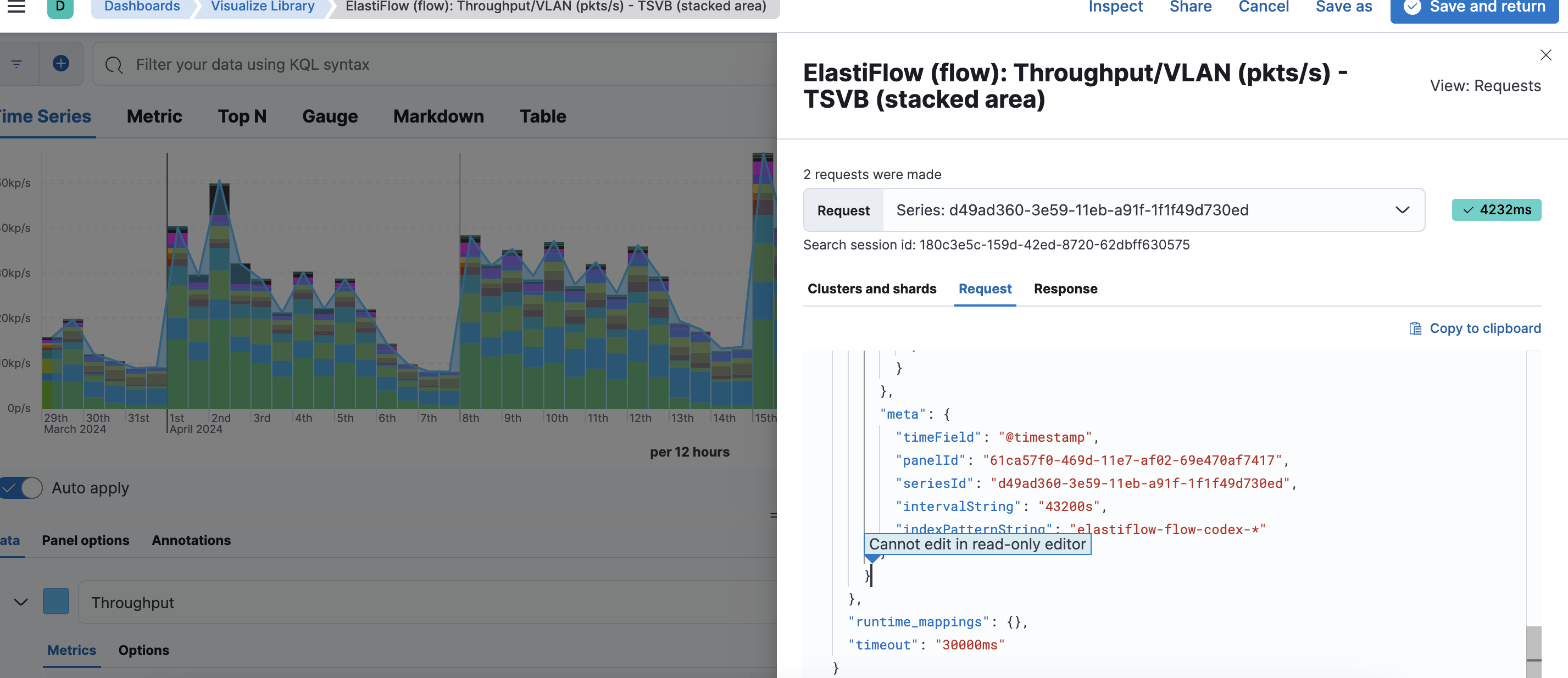Close the inspector flyout with the X
The image size is (1568, 678).
pos(1545,55)
